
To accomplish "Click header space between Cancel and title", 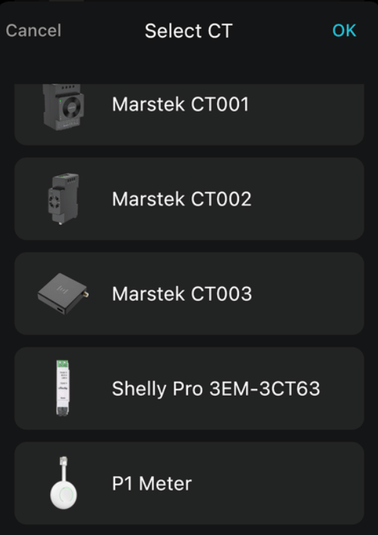I will coord(103,31).
